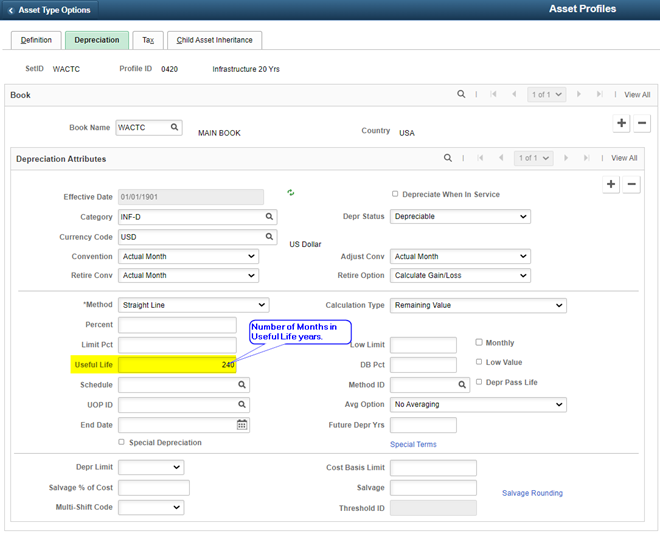Look up Category values
660x534 pixels.
269,217
